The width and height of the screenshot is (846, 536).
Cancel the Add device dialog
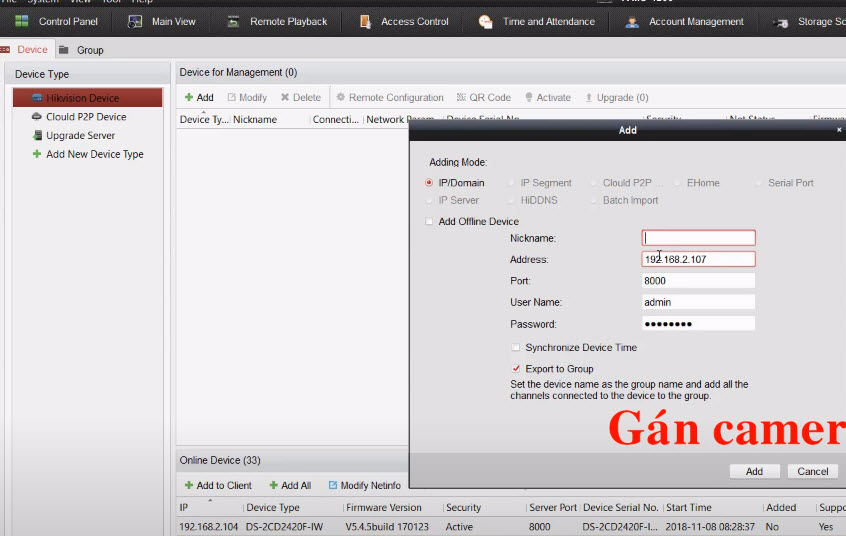coord(813,471)
